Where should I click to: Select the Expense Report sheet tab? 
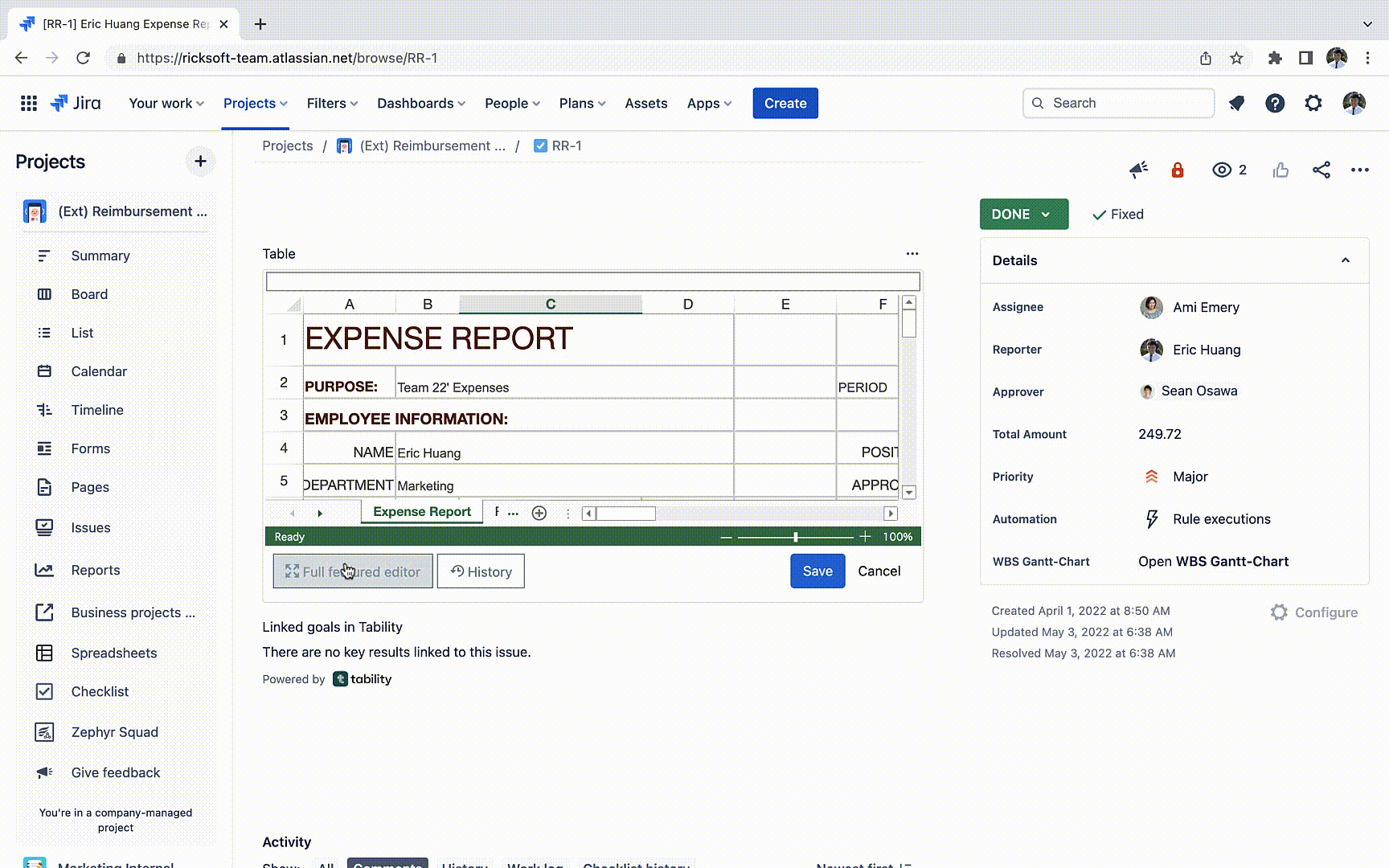coord(422,512)
